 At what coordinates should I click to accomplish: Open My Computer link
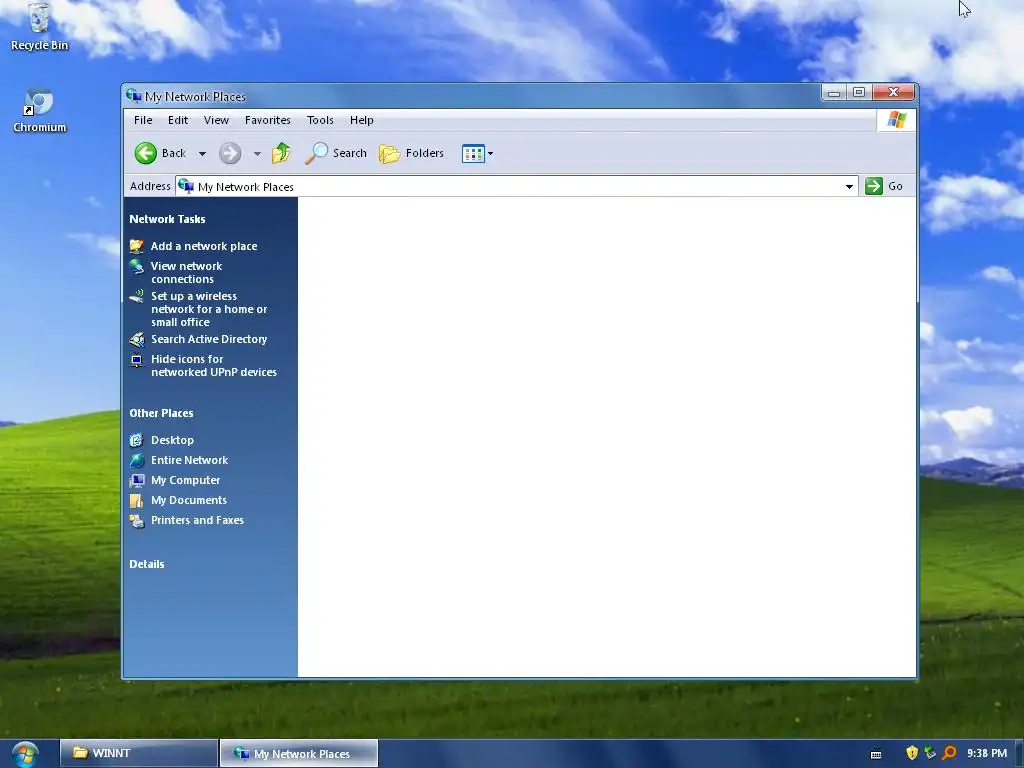[x=185, y=480]
